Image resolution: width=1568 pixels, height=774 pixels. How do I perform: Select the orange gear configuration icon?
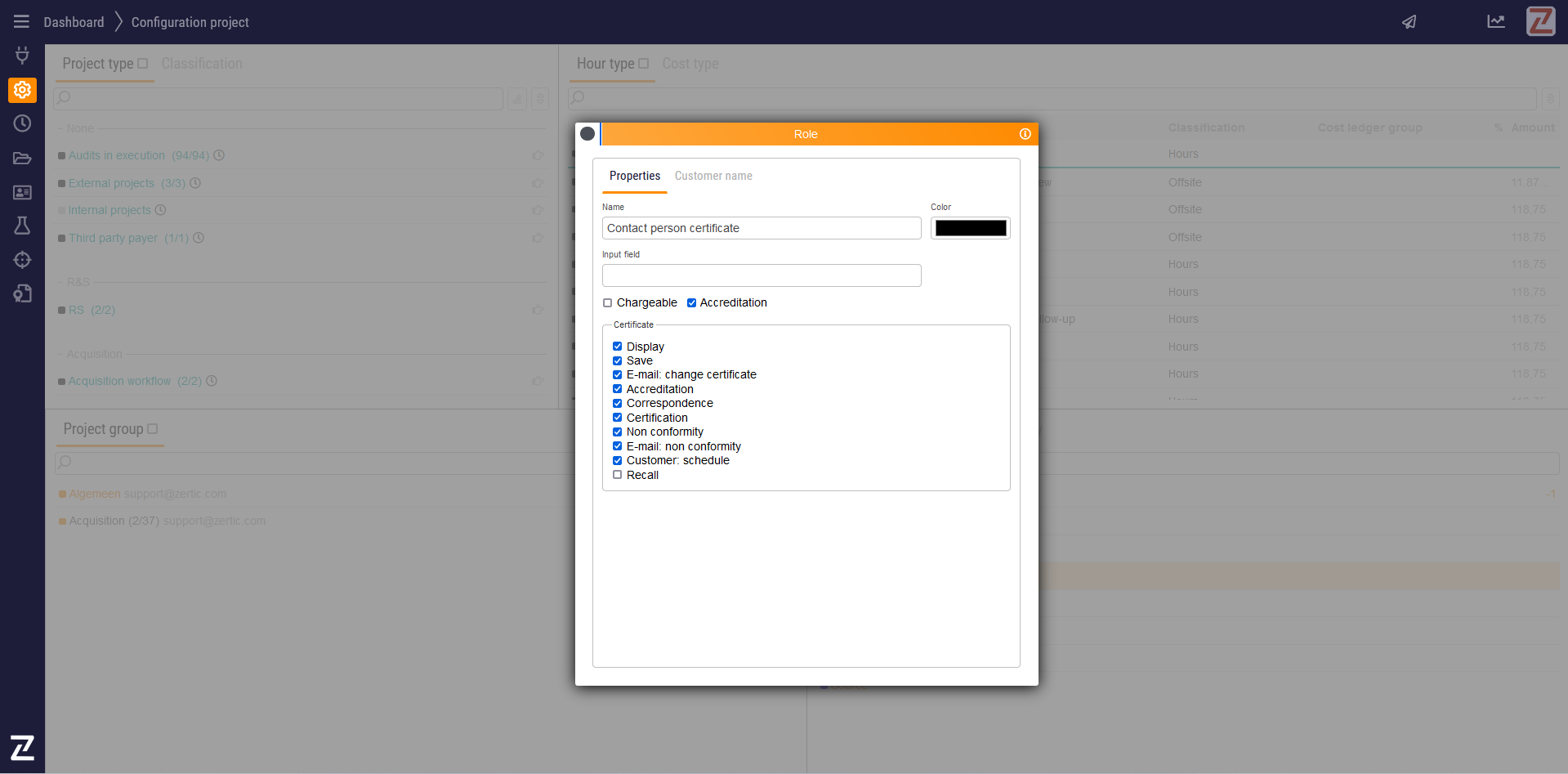click(x=22, y=90)
